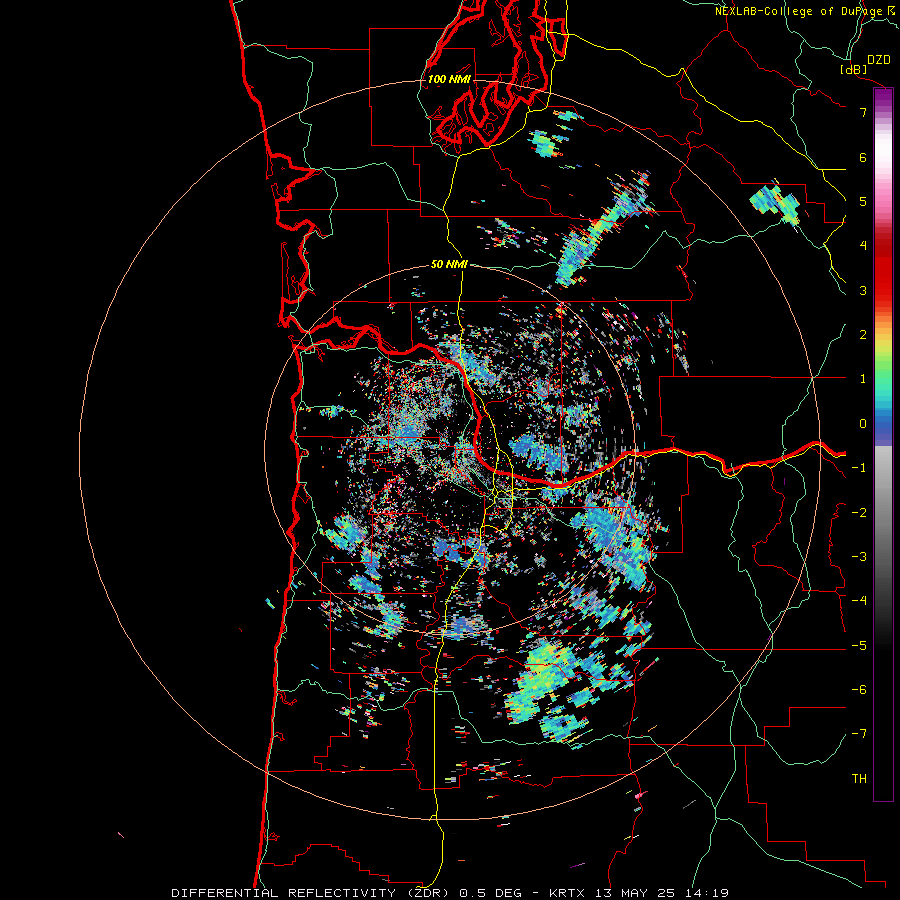Click the '100 NMI' range ring label
This screenshot has width=900, height=900.
[x=449, y=79]
